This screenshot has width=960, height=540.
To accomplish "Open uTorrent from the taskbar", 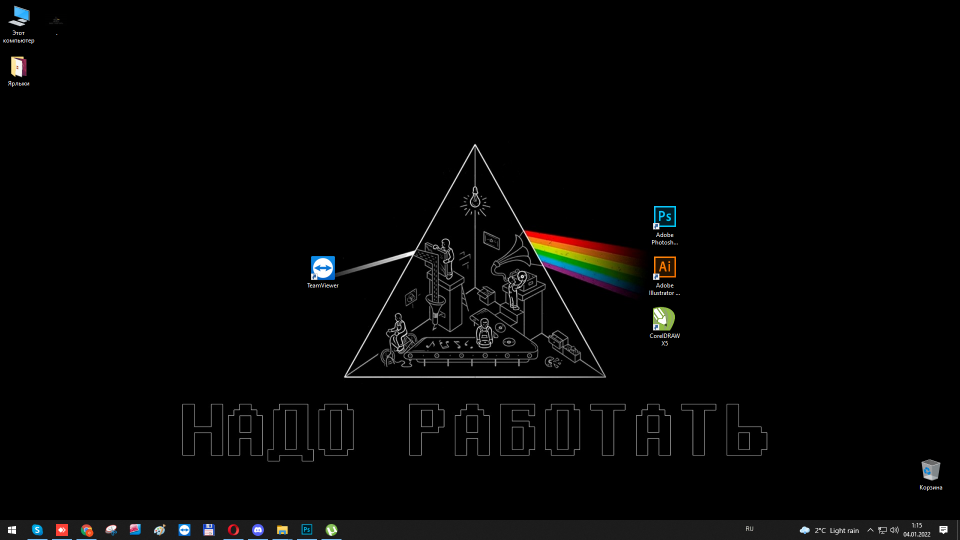I will 331,530.
